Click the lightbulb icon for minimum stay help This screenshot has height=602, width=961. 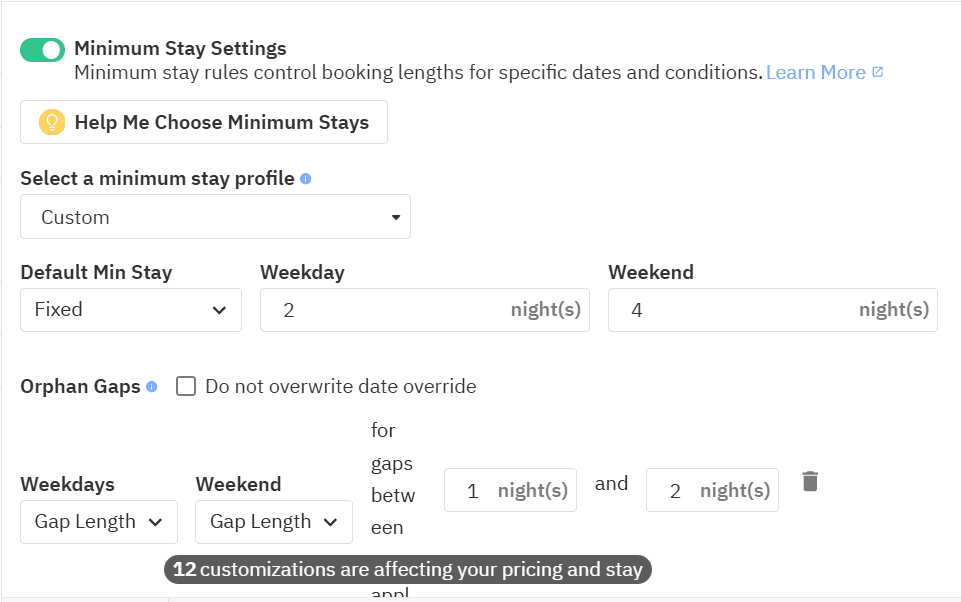[51, 122]
